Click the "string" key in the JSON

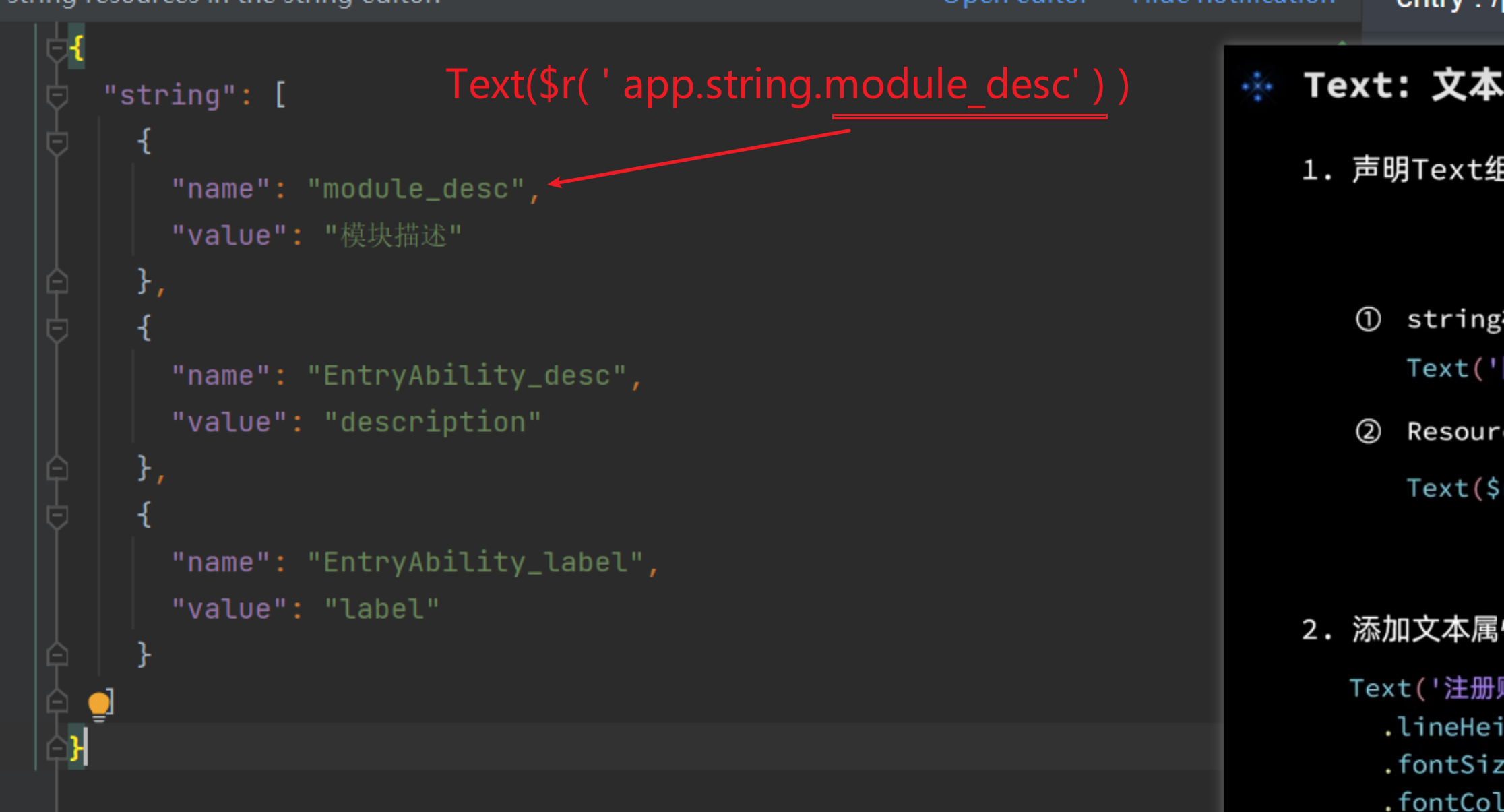click(x=170, y=96)
